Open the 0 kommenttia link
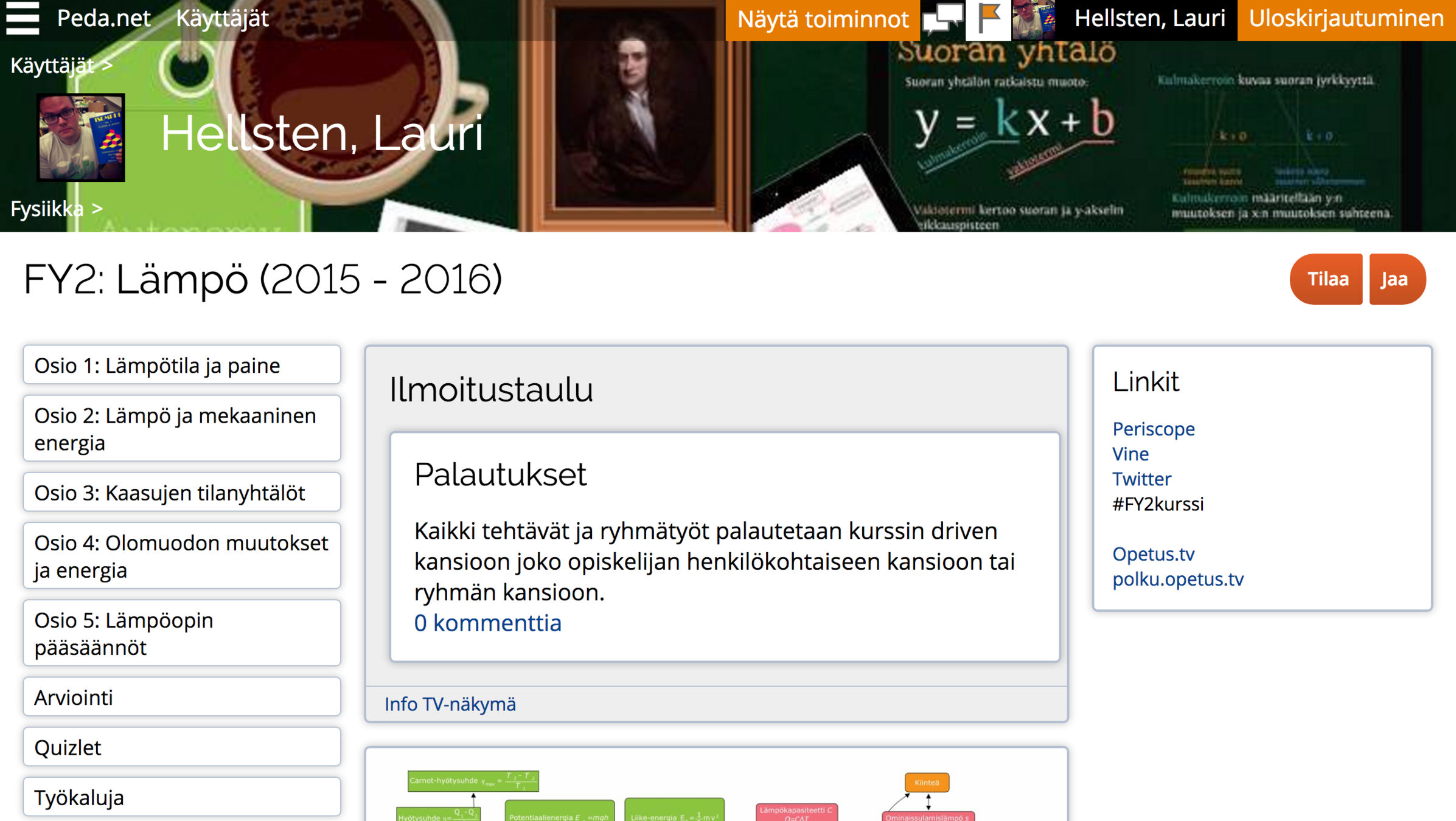 click(x=487, y=623)
